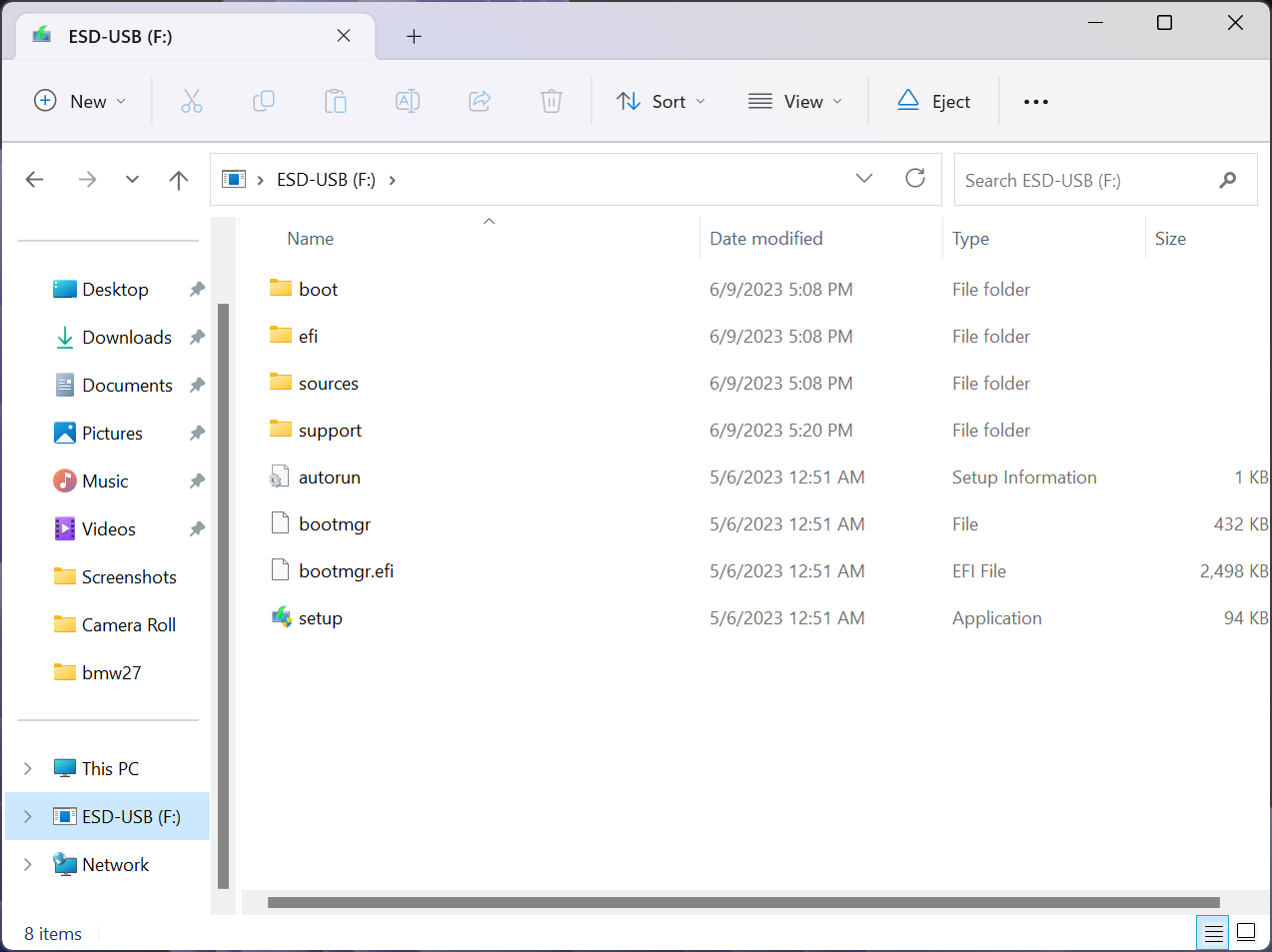The width and height of the screenshot is (1272, 952).
Task: Switch to details view layout icon
Action: (x=1213, y=933)
